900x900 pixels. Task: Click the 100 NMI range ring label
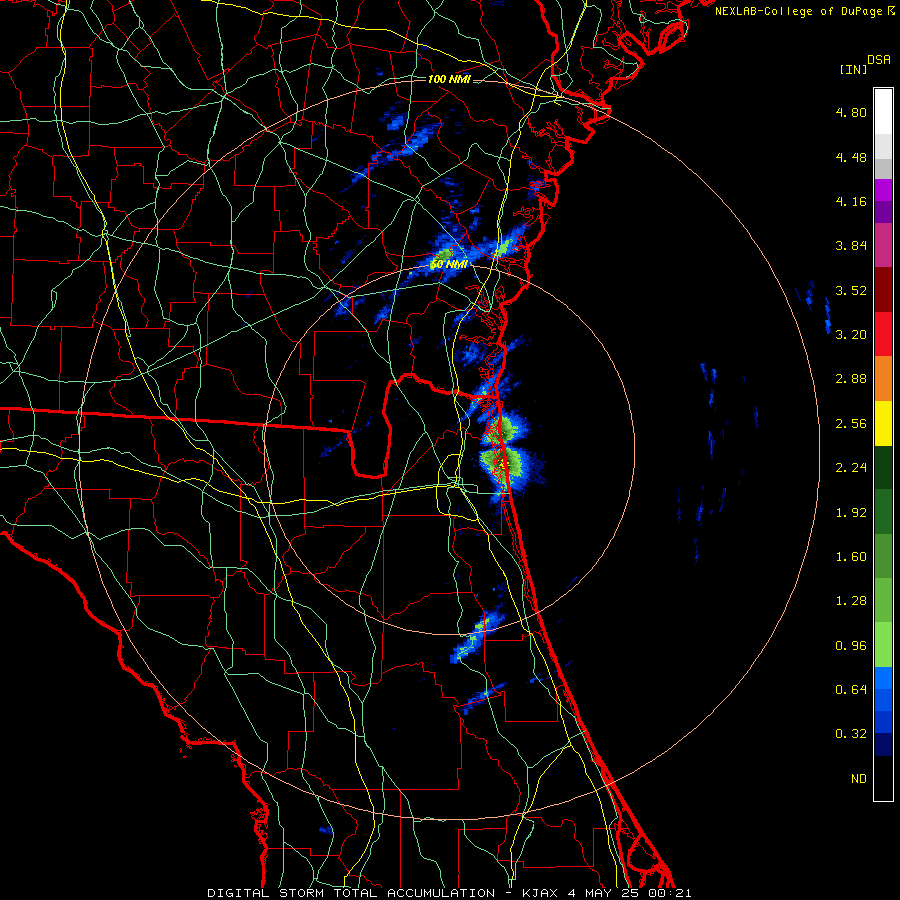(x=449, y=79)
